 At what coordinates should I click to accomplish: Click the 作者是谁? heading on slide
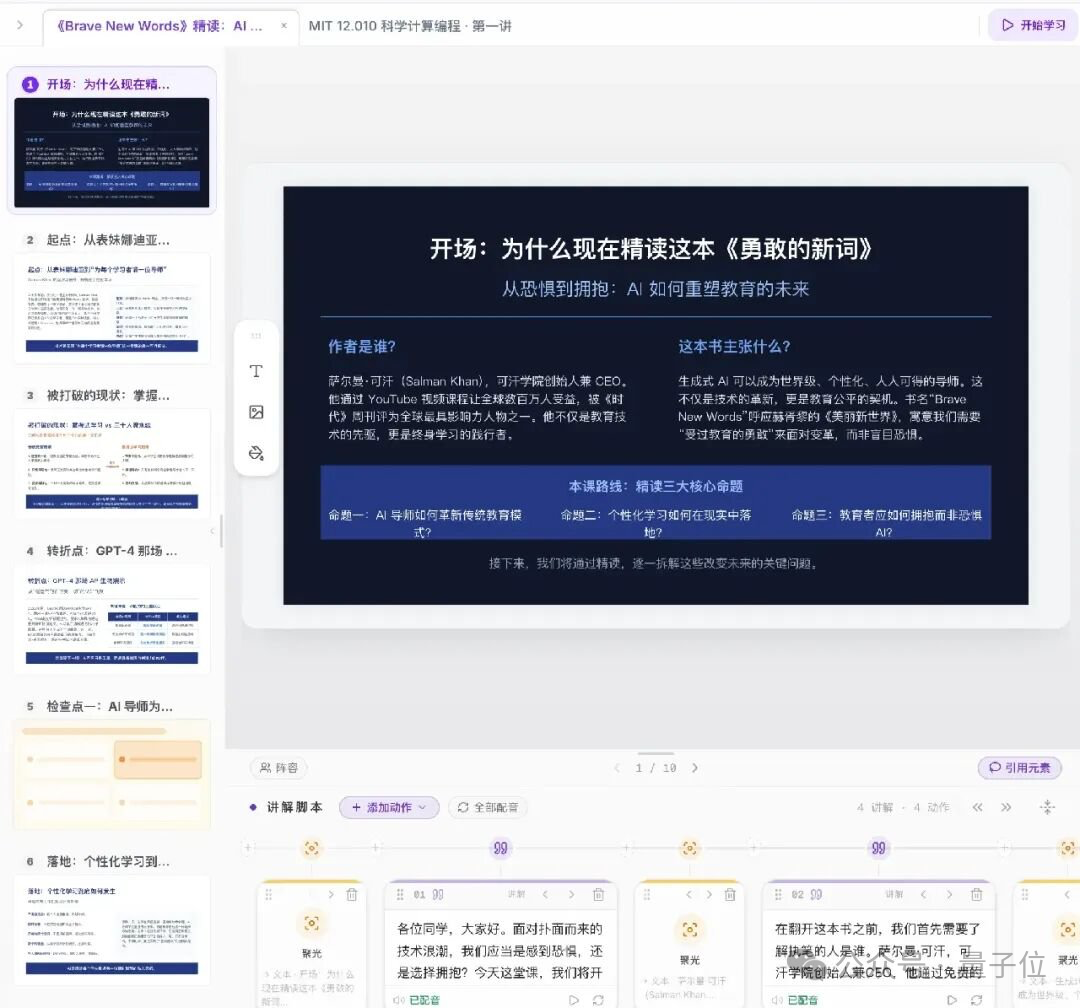point(362,347)
